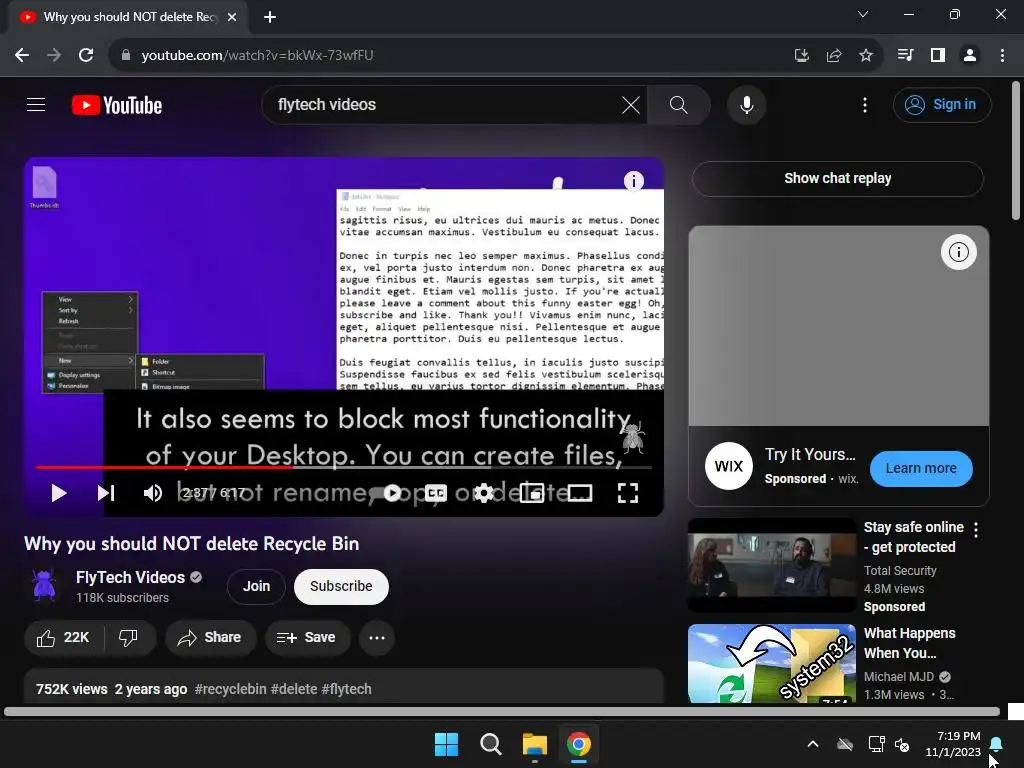
Task: Clear the search box text
Action: (630, 104)
